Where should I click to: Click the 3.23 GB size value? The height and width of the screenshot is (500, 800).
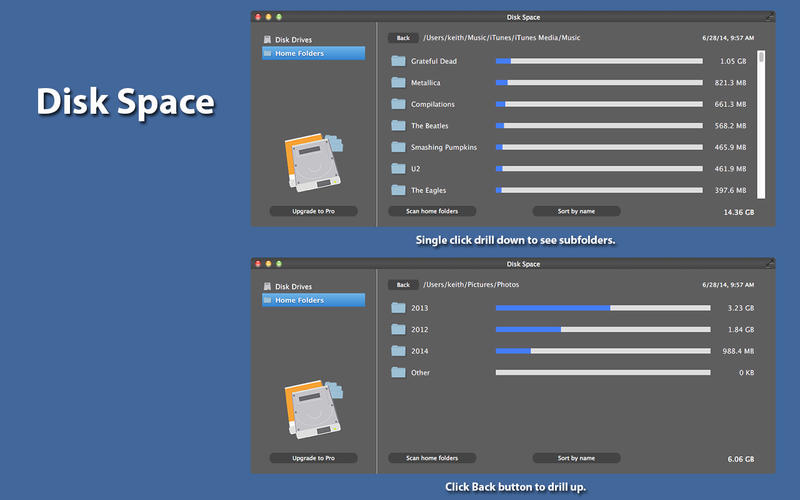pos(740,308)
